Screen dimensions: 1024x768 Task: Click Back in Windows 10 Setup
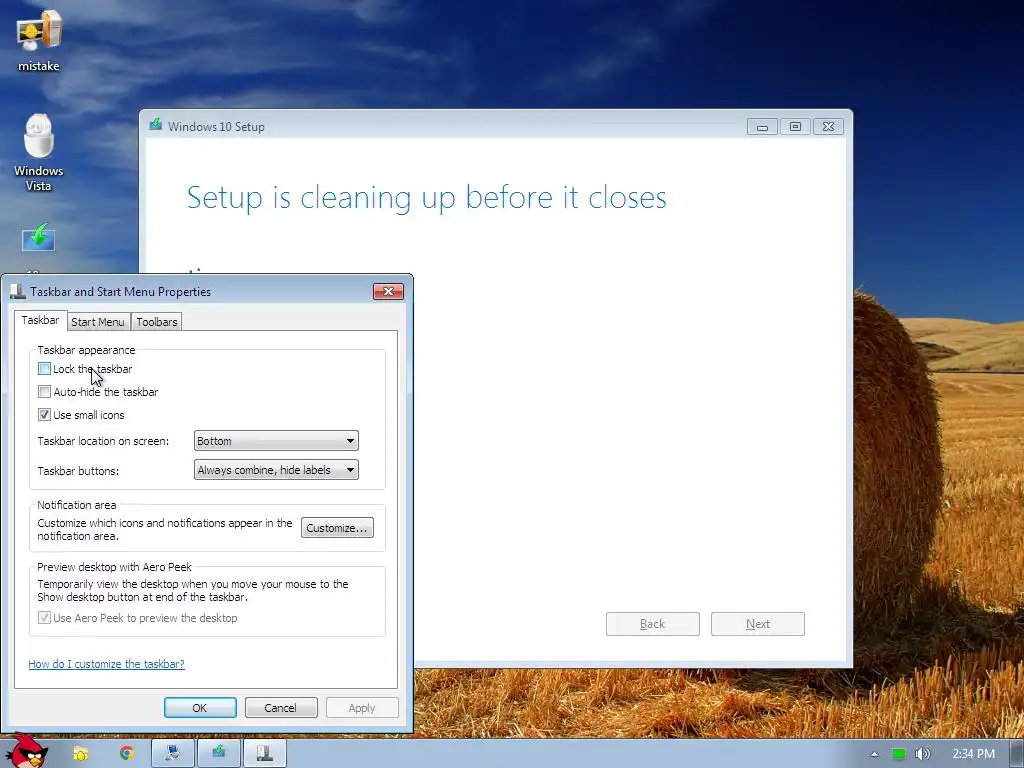click(x=652, y=624)
